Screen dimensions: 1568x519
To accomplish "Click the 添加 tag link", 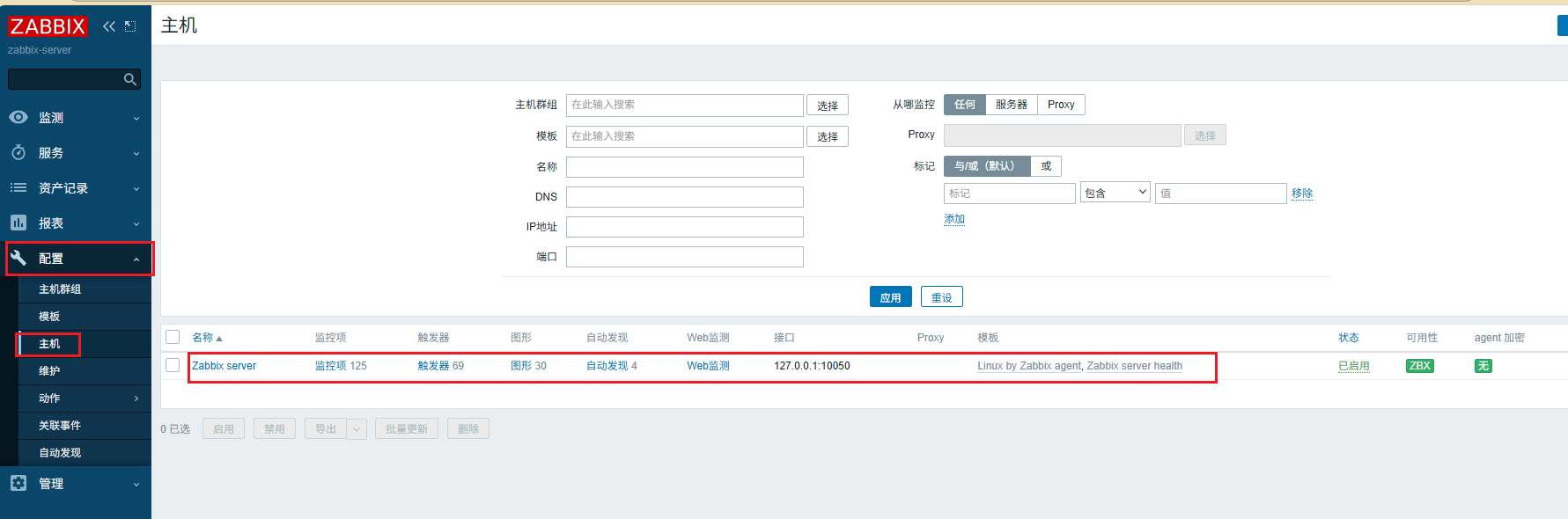I will [954, 219].
